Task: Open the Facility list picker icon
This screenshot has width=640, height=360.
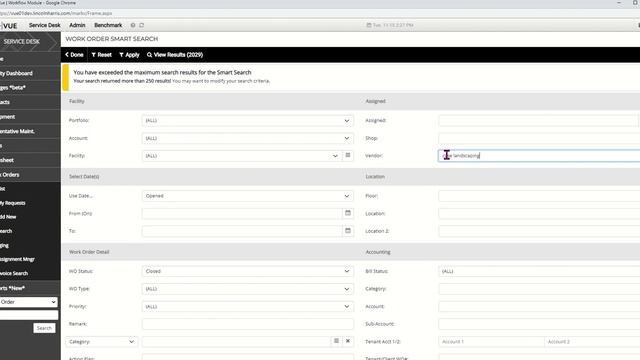Action: tap(348, 156)
